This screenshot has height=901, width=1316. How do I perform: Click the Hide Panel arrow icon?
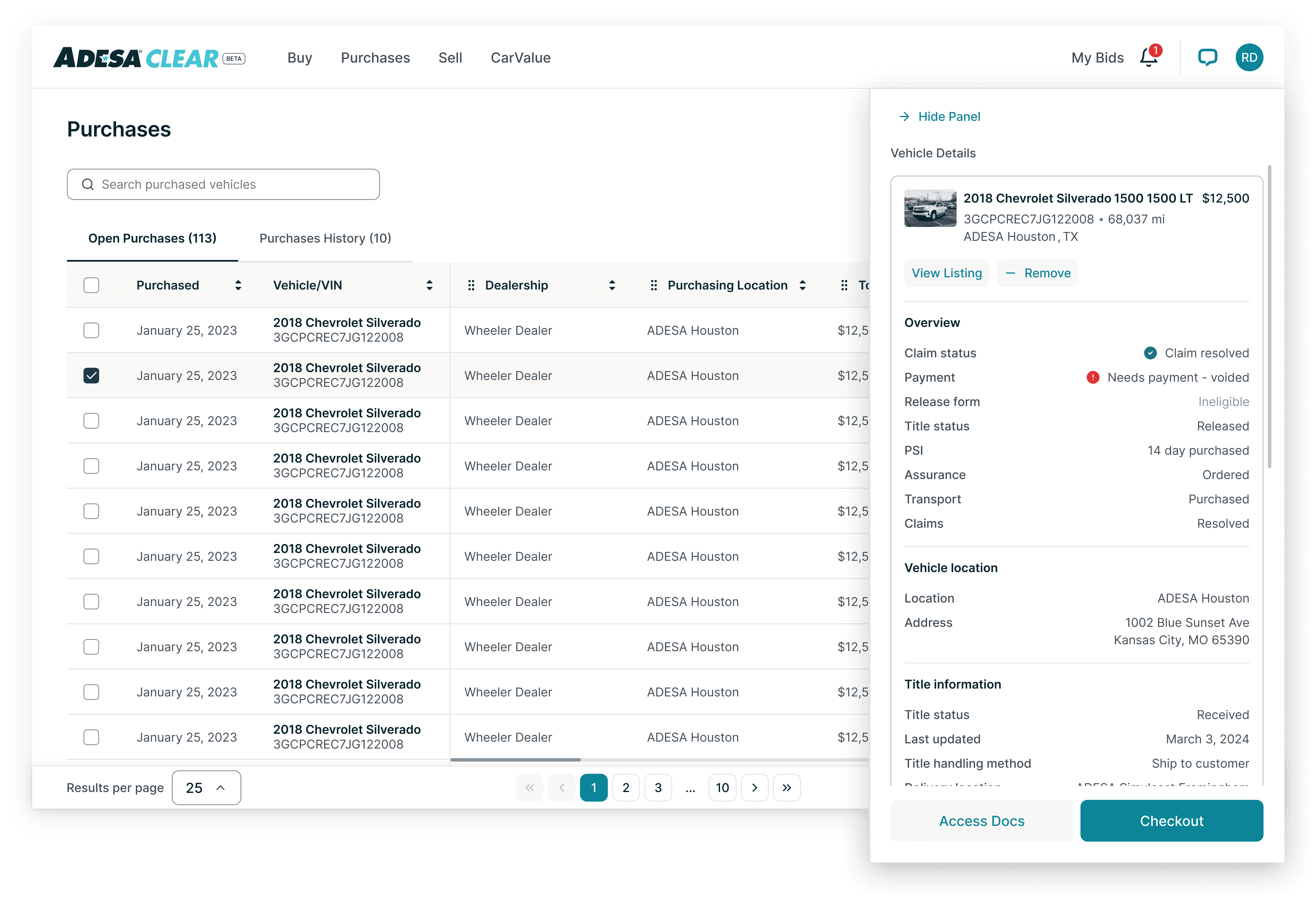[904, 117]
